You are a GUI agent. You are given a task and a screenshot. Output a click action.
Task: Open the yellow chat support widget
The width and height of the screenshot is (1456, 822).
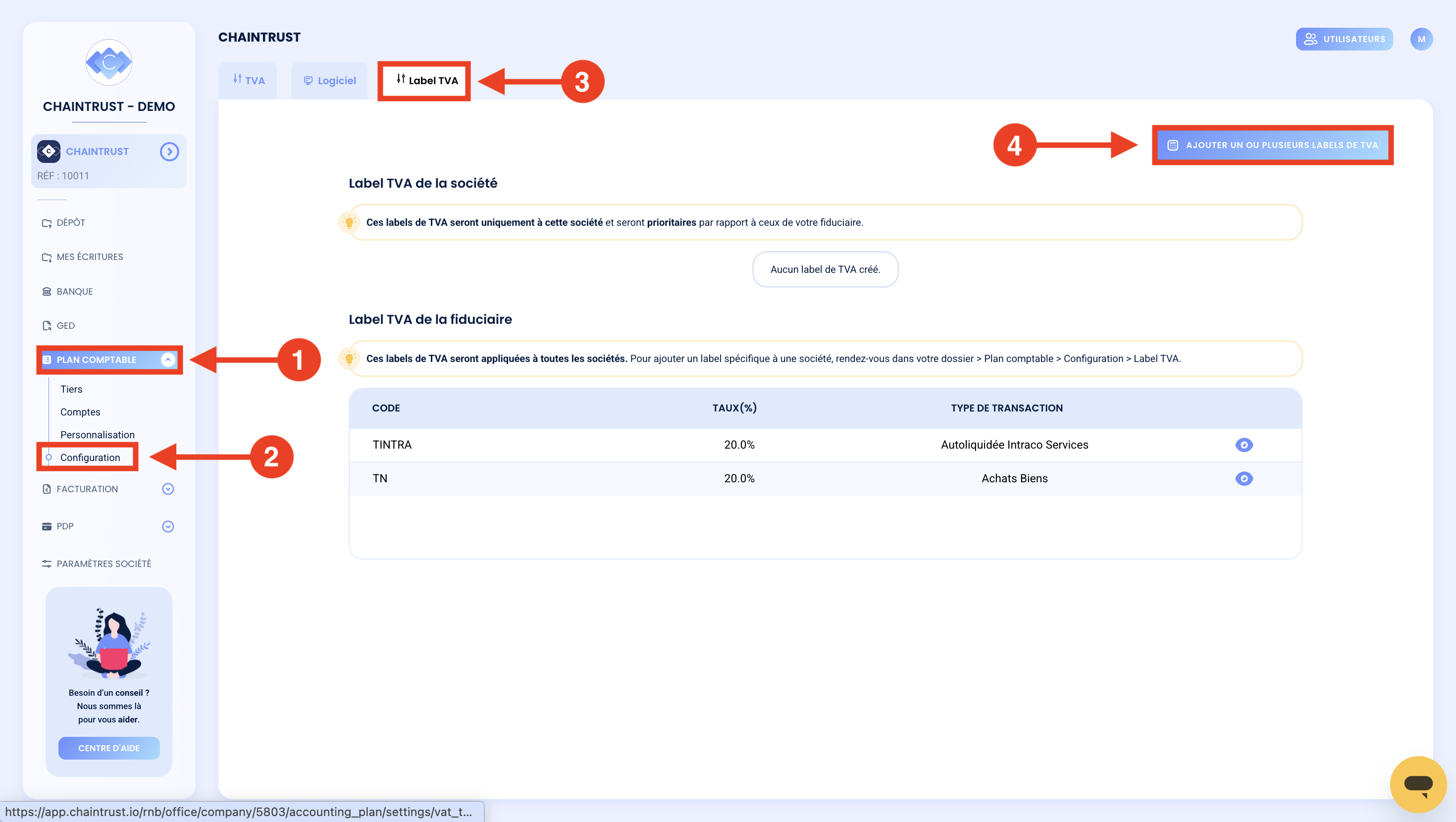1418,784
